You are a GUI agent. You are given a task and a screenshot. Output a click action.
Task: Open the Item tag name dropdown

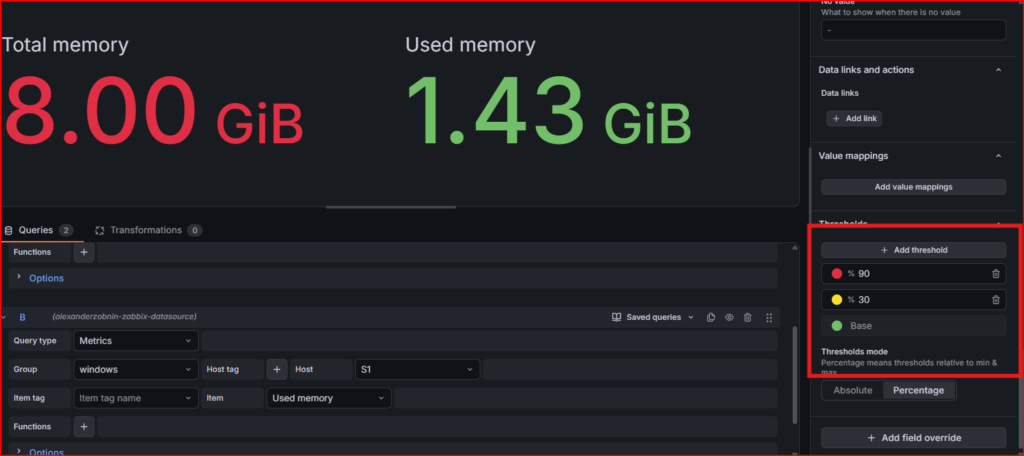click(136, 398)
